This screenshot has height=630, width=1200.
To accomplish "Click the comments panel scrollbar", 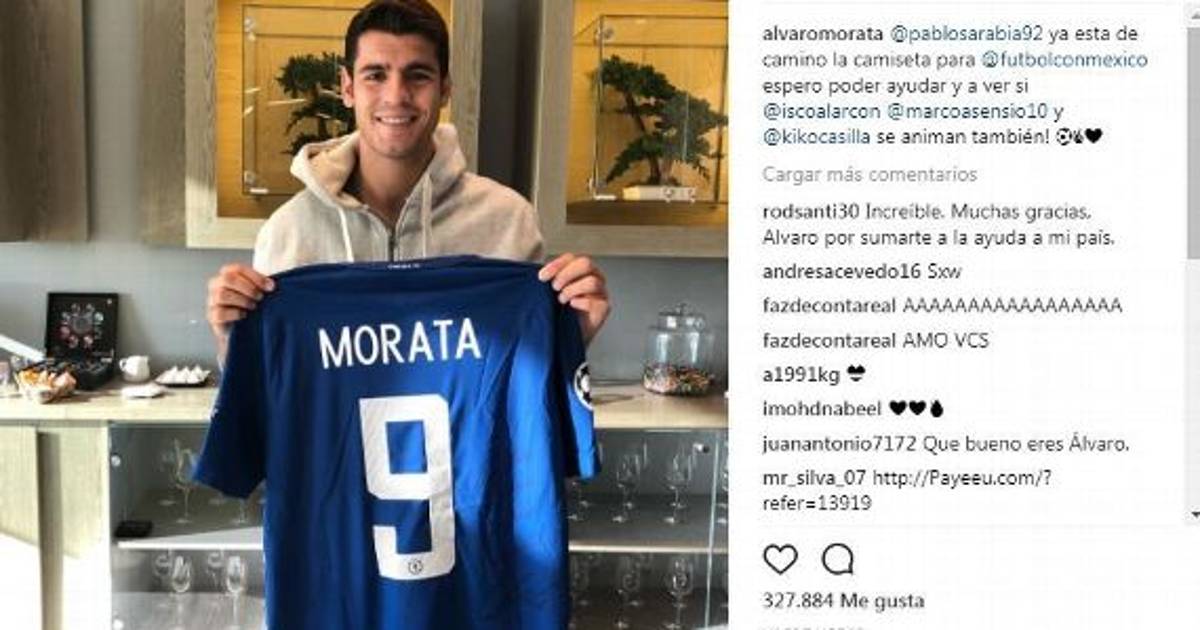I will point(1194,260).
